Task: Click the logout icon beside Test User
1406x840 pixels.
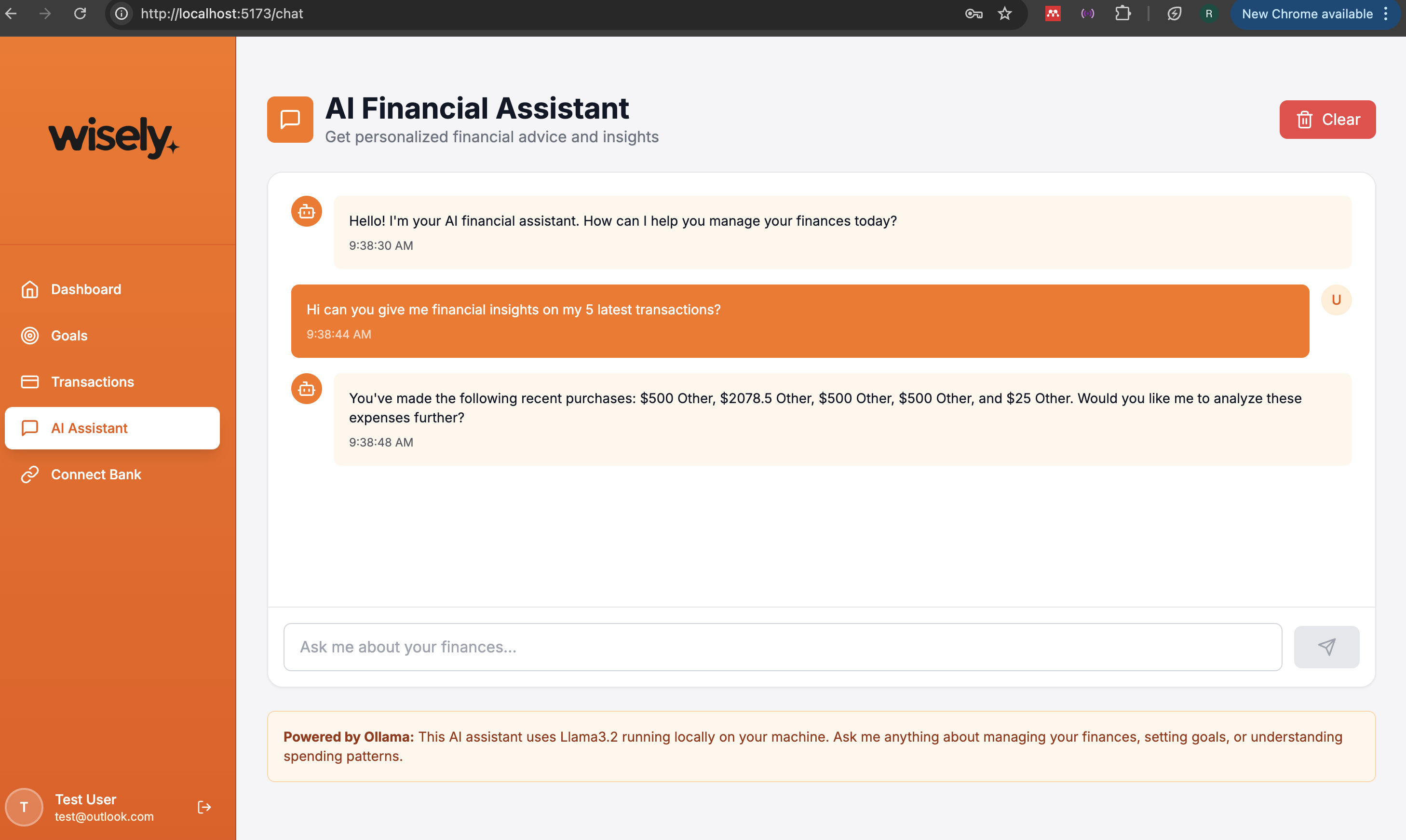Action: click(x=204, y=807)
